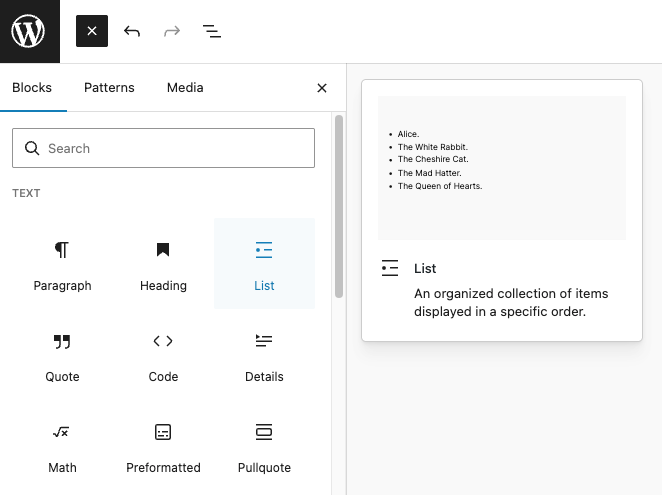Viewport: 662px width, 495px height.
Task: Insert a Heading block
Action: coord(163,264)
